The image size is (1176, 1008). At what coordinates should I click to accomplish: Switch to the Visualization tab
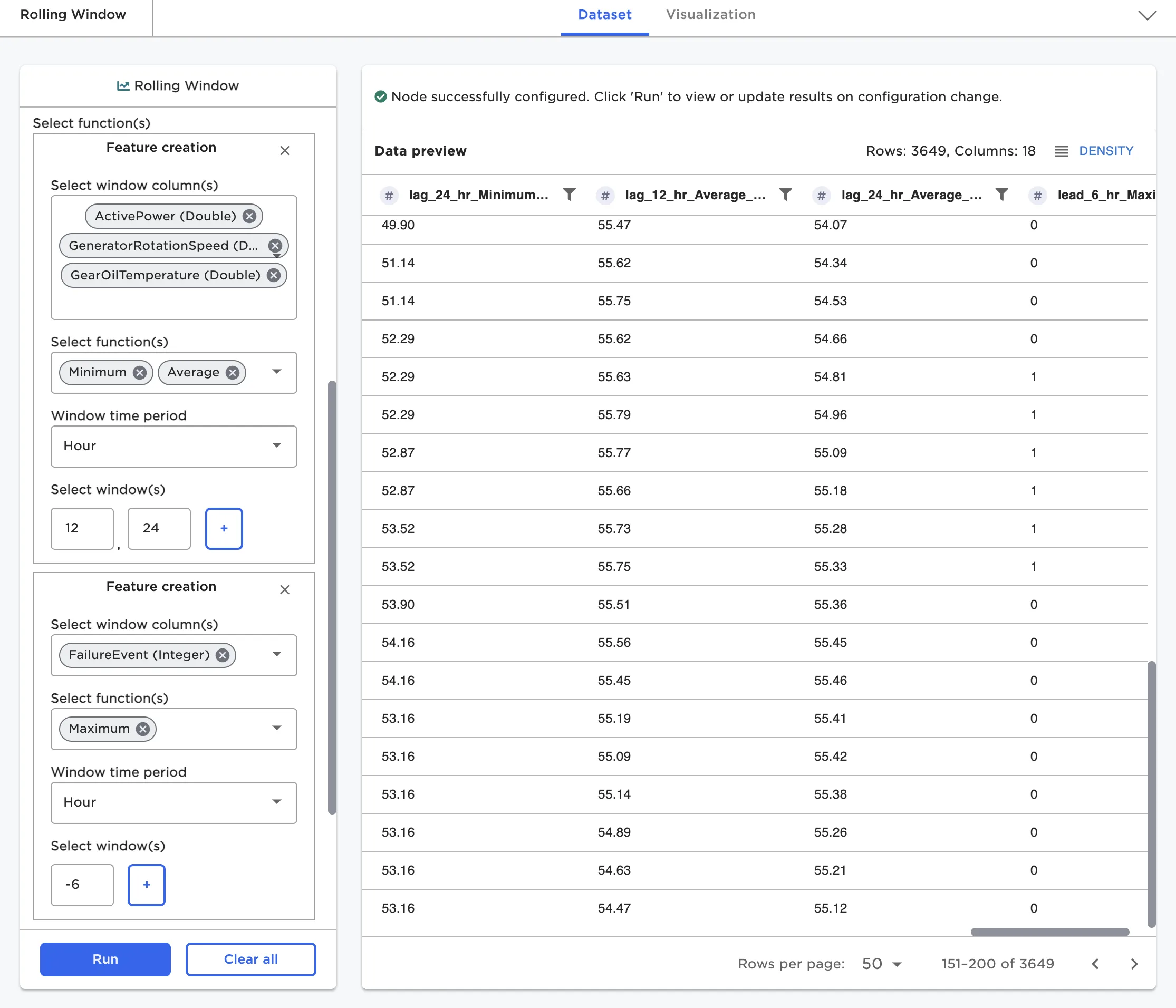710,15
